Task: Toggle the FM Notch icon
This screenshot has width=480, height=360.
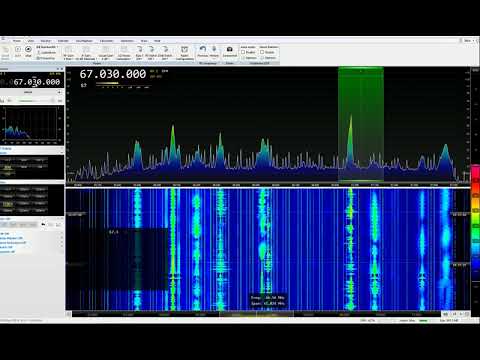Action: pos(151,53)
